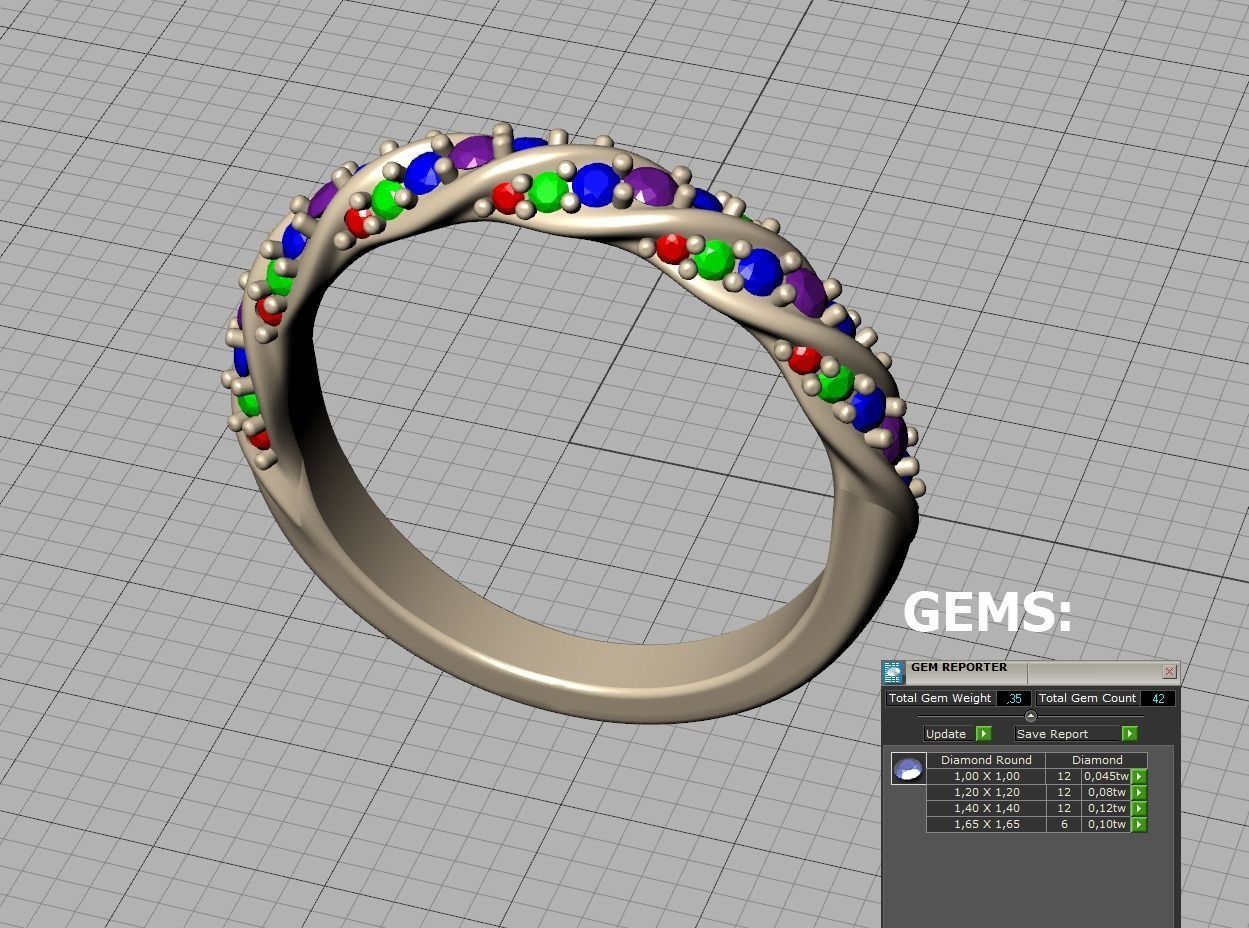The height and width of the screenshot is (928, 1249).
Task: Click the Total Gem Count label
Action: [x=1087, y=698]
